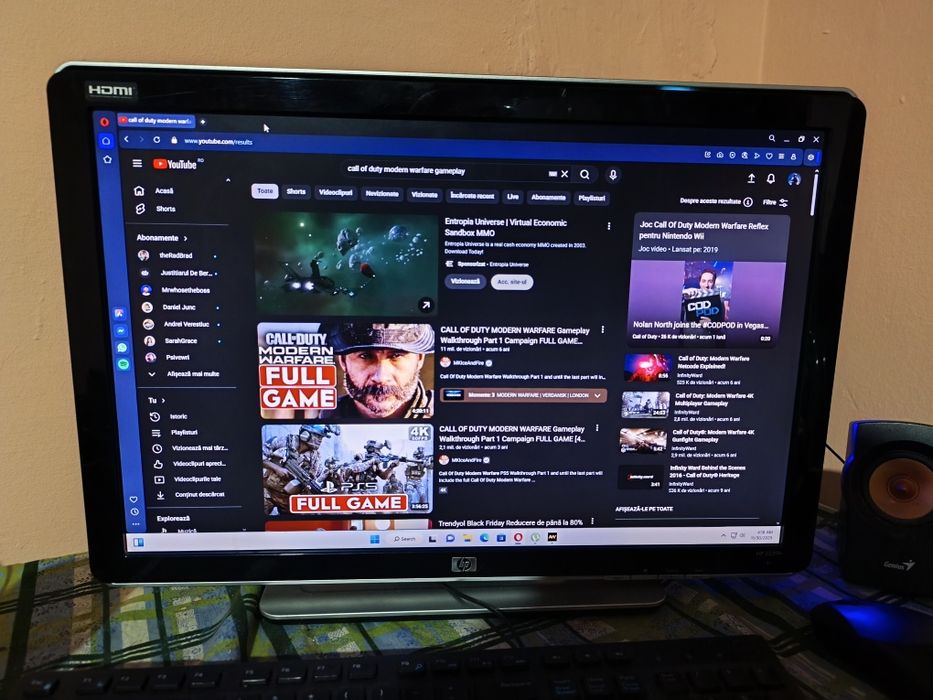
Task: Expand Moments MODERN WARFARE VERDANSK LONDON chevron
Action: [x=597, y=396]
